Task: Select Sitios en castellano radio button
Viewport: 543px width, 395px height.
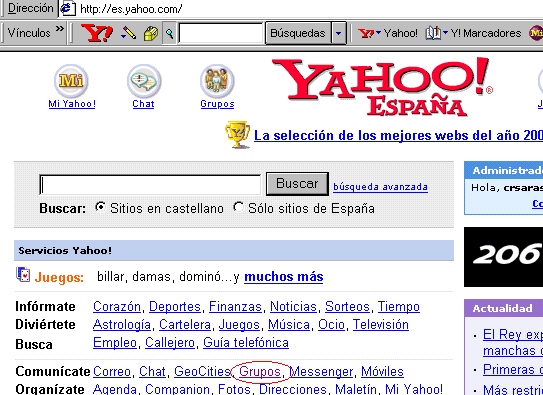Action: 100,207
